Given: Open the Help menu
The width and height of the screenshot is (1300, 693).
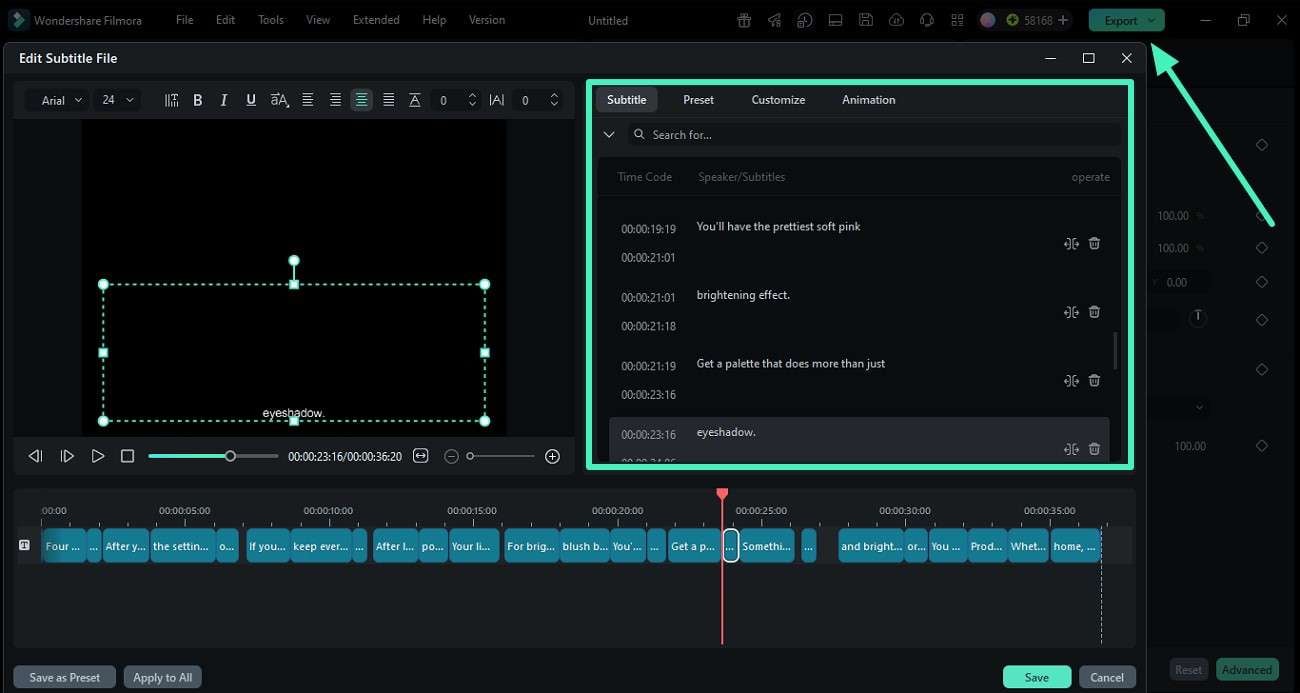Looking at the screenshot, I should [x=434, y=20].
